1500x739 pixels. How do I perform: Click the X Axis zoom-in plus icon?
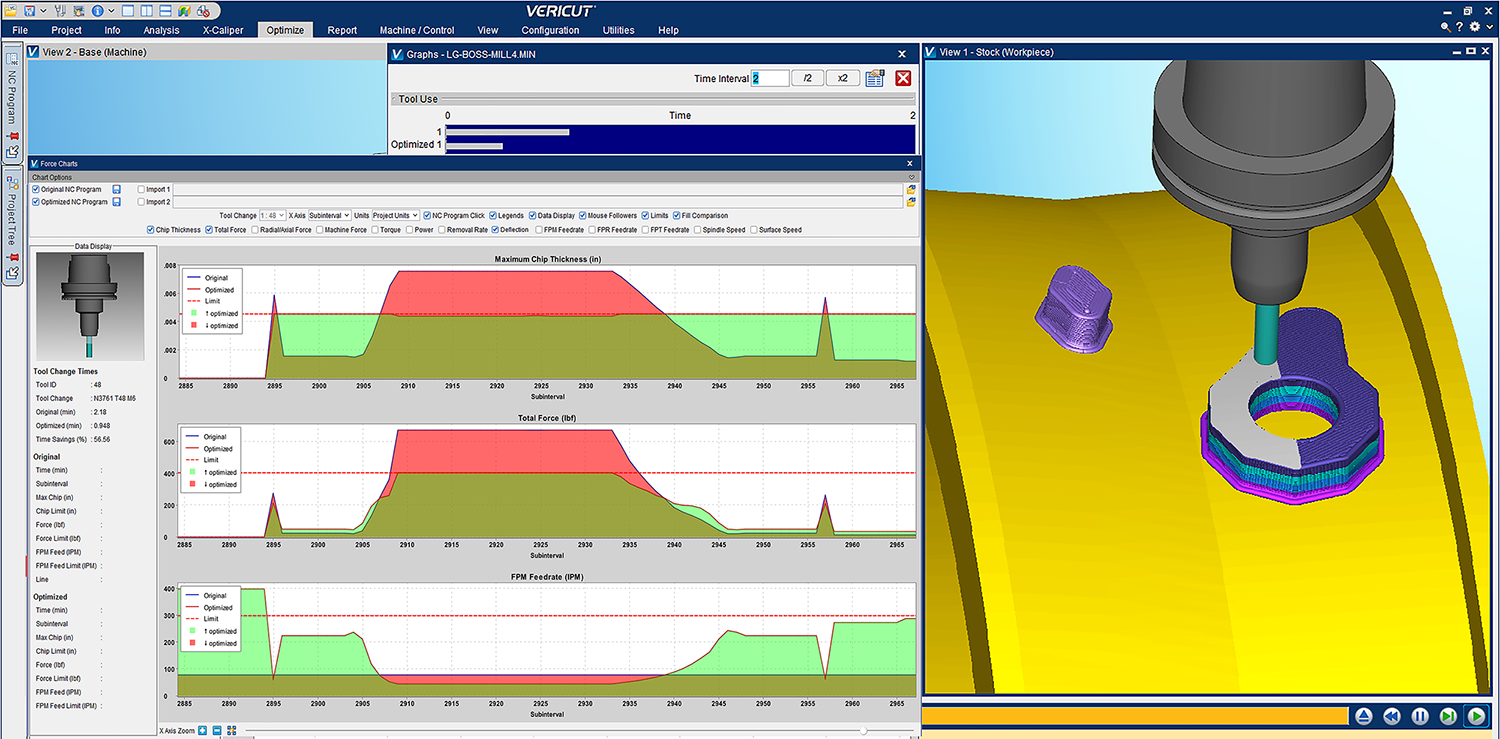203,730
